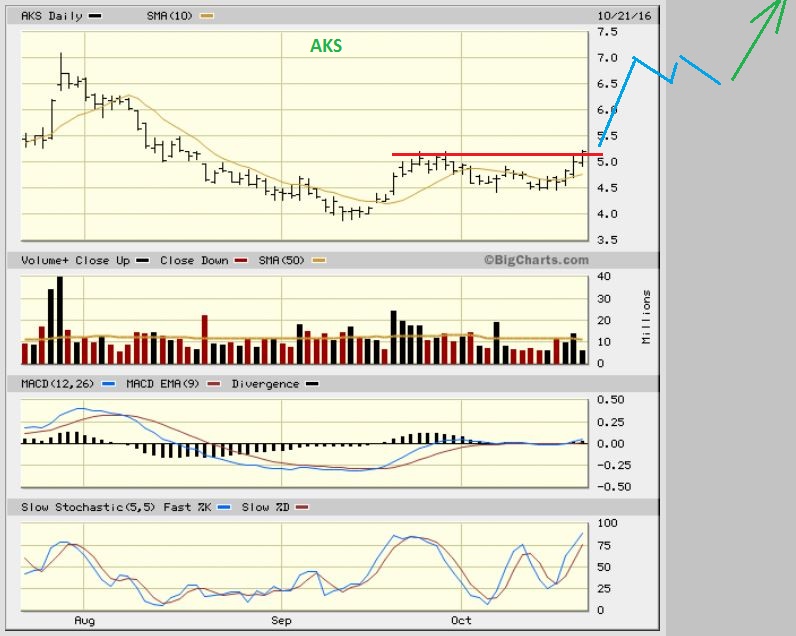The height and width of the screenshot is (636, 796).
Task: Click the "30" volume axis label
Action: (x=604, y=298)
